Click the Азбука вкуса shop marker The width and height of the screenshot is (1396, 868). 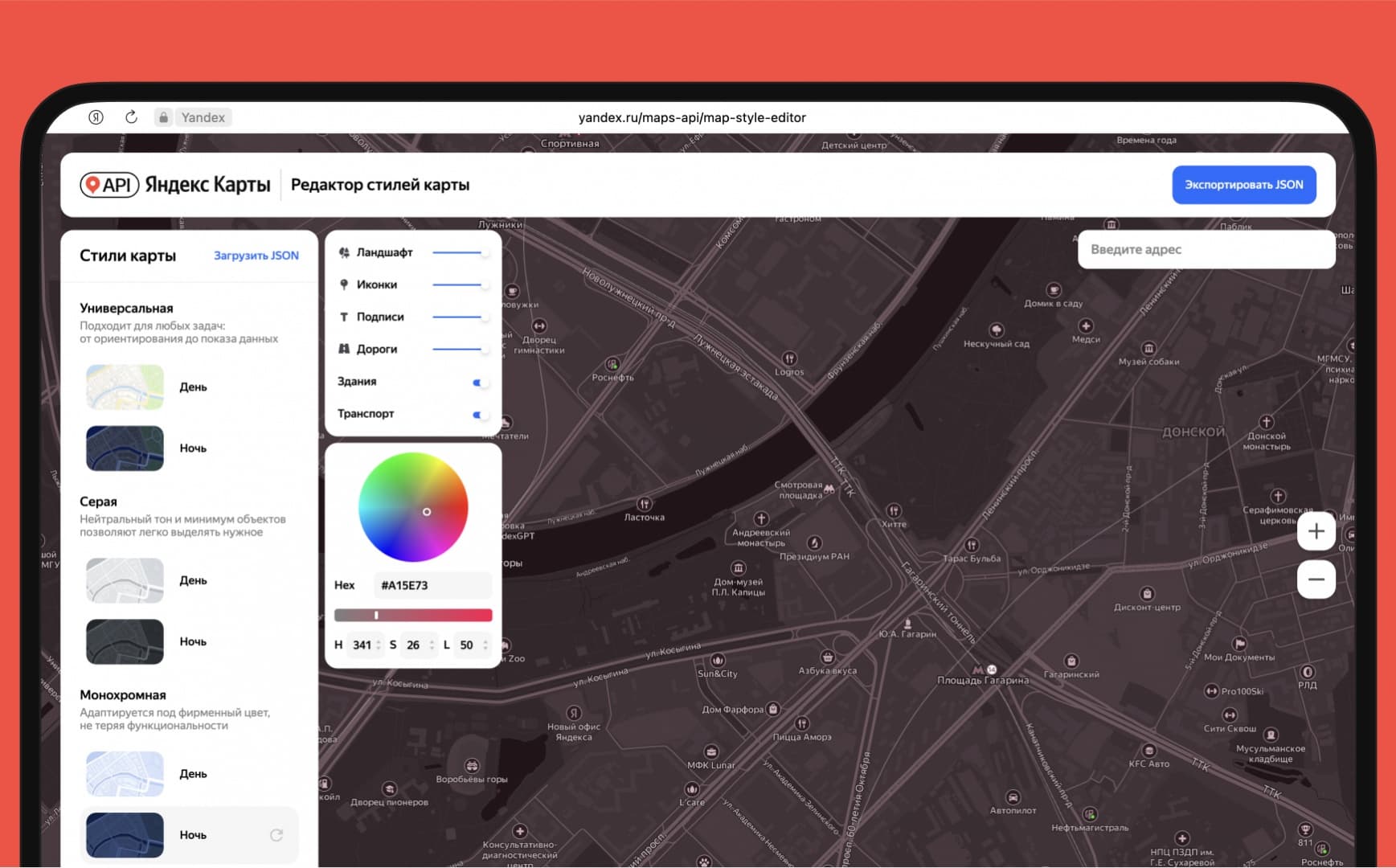coord(827,657)
